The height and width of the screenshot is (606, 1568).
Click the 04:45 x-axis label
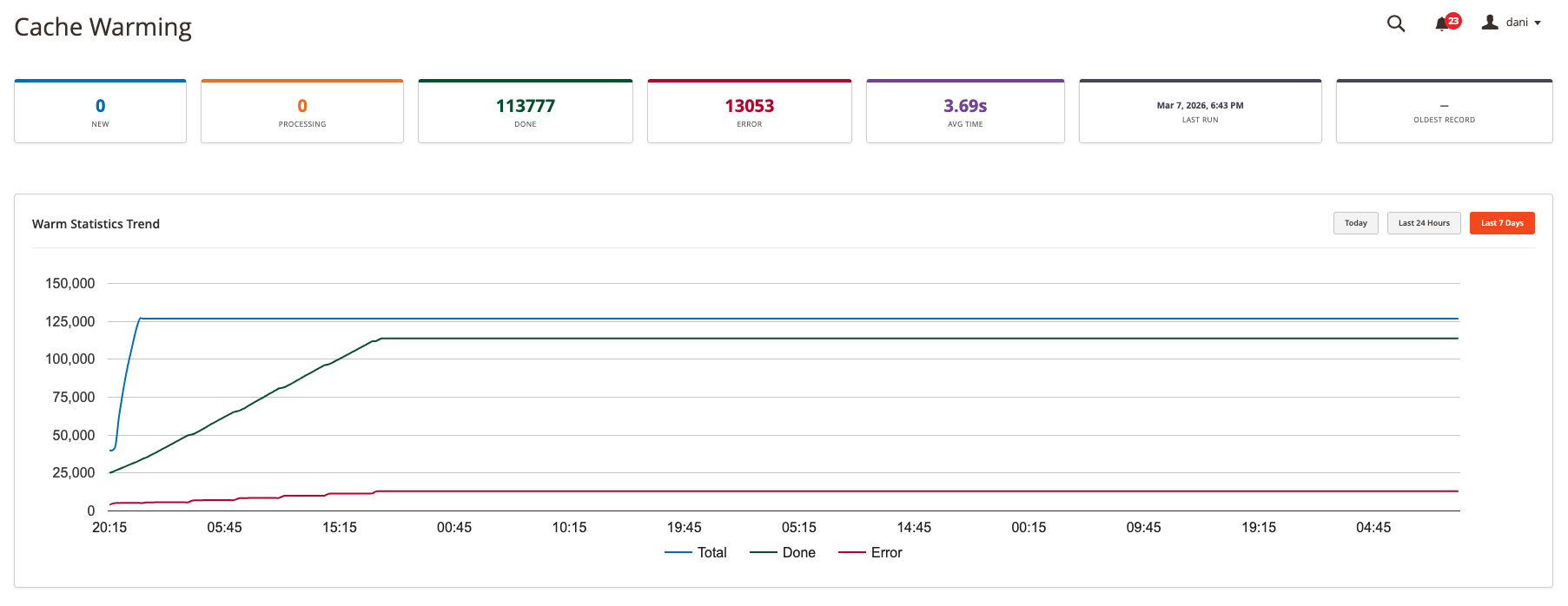click(x=1373, y=527)
